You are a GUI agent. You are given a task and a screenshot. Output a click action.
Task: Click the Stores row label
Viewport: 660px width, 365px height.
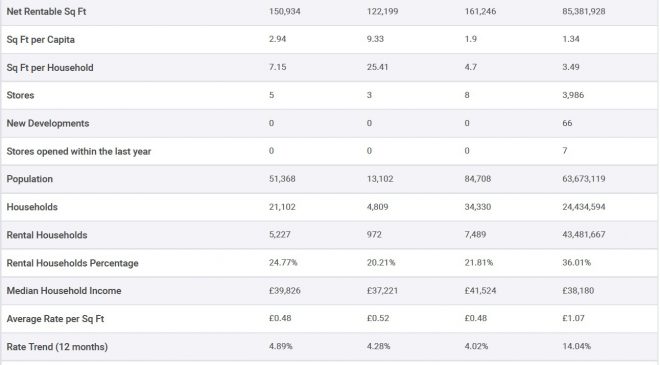point(20,95)
